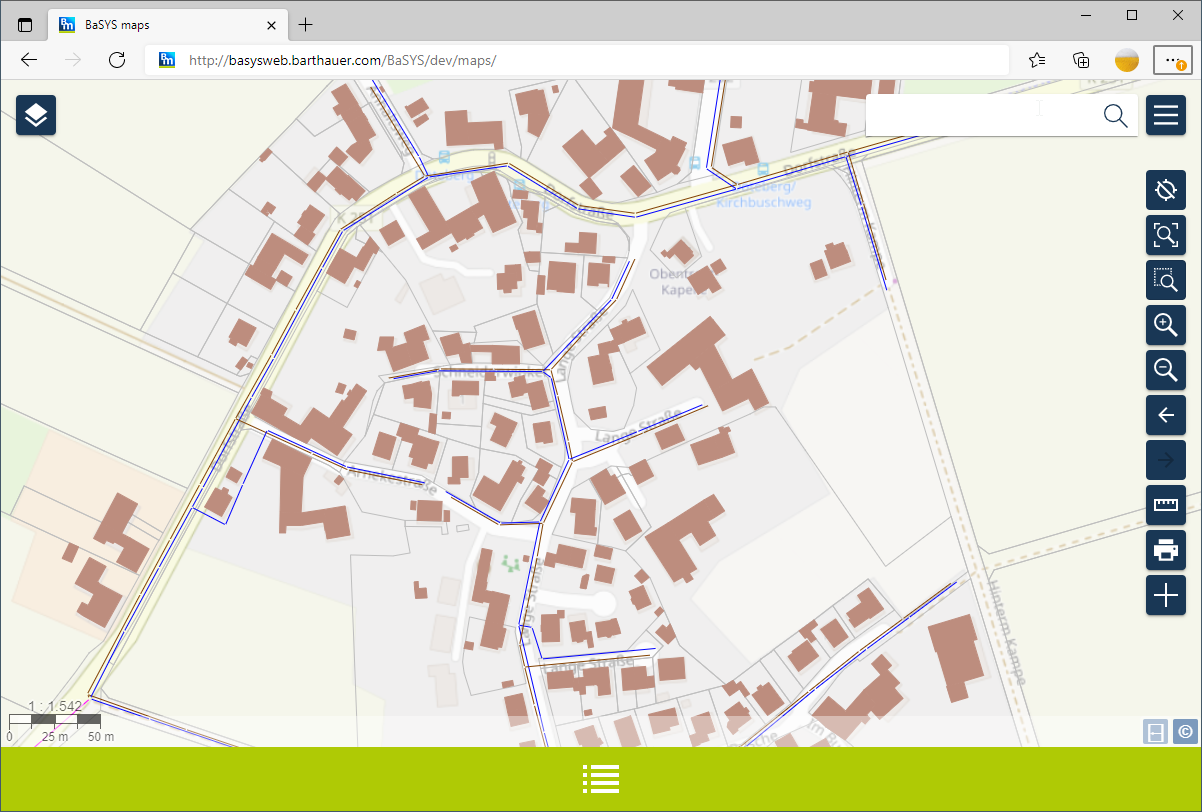Zoom out of the map
1202x812 pixels.
[x=1165, y=370]
